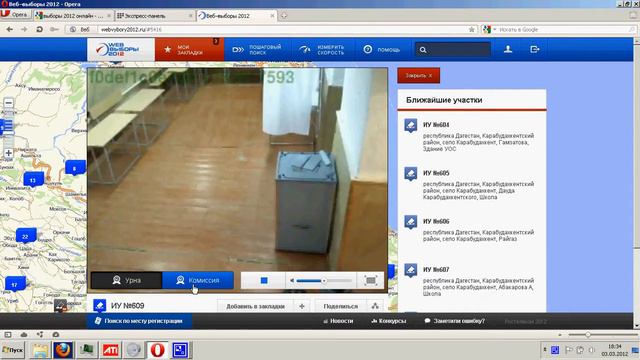
Task: Close the video panel with Закрыть
Action: [418, 76]
